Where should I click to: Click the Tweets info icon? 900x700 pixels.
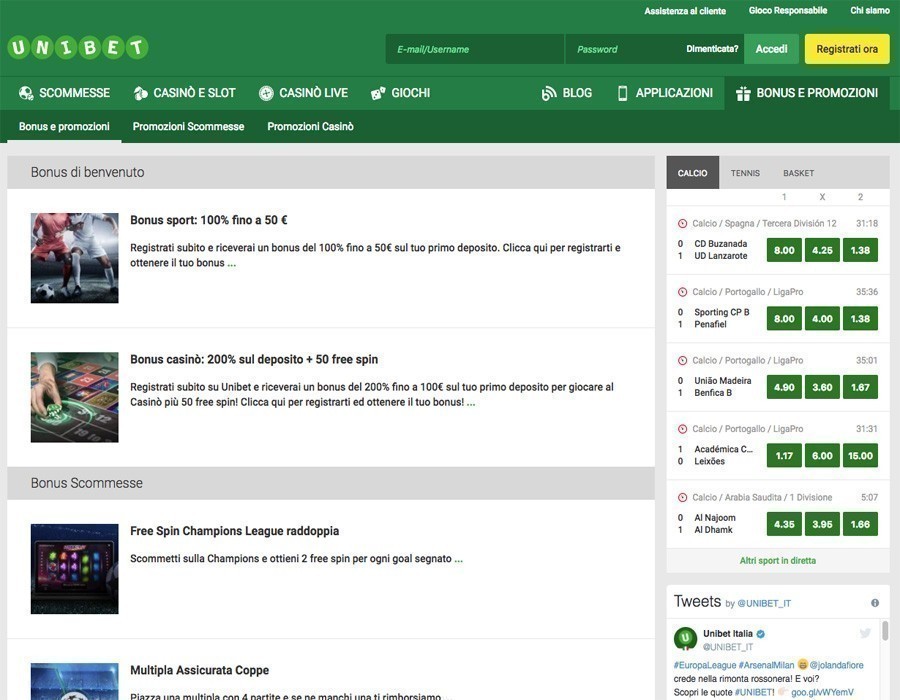point(875,603)
